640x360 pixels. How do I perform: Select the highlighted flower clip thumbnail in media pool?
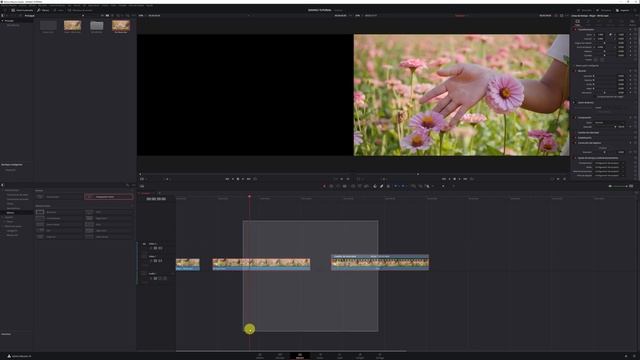point(121,26)
